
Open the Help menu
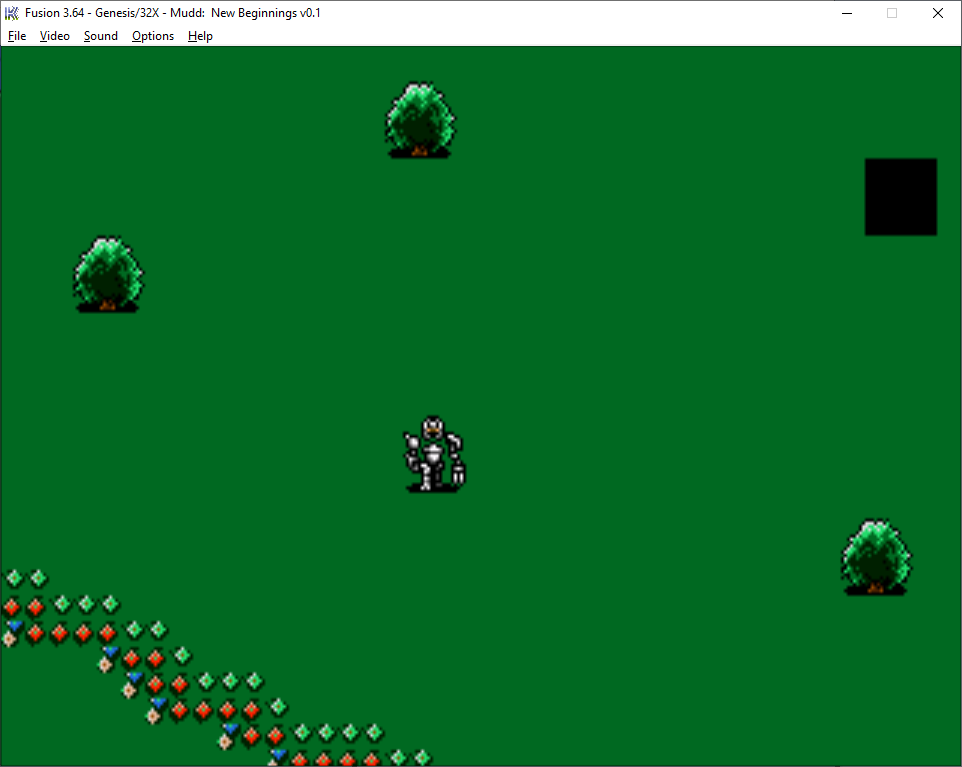click(x=200, y=36)
